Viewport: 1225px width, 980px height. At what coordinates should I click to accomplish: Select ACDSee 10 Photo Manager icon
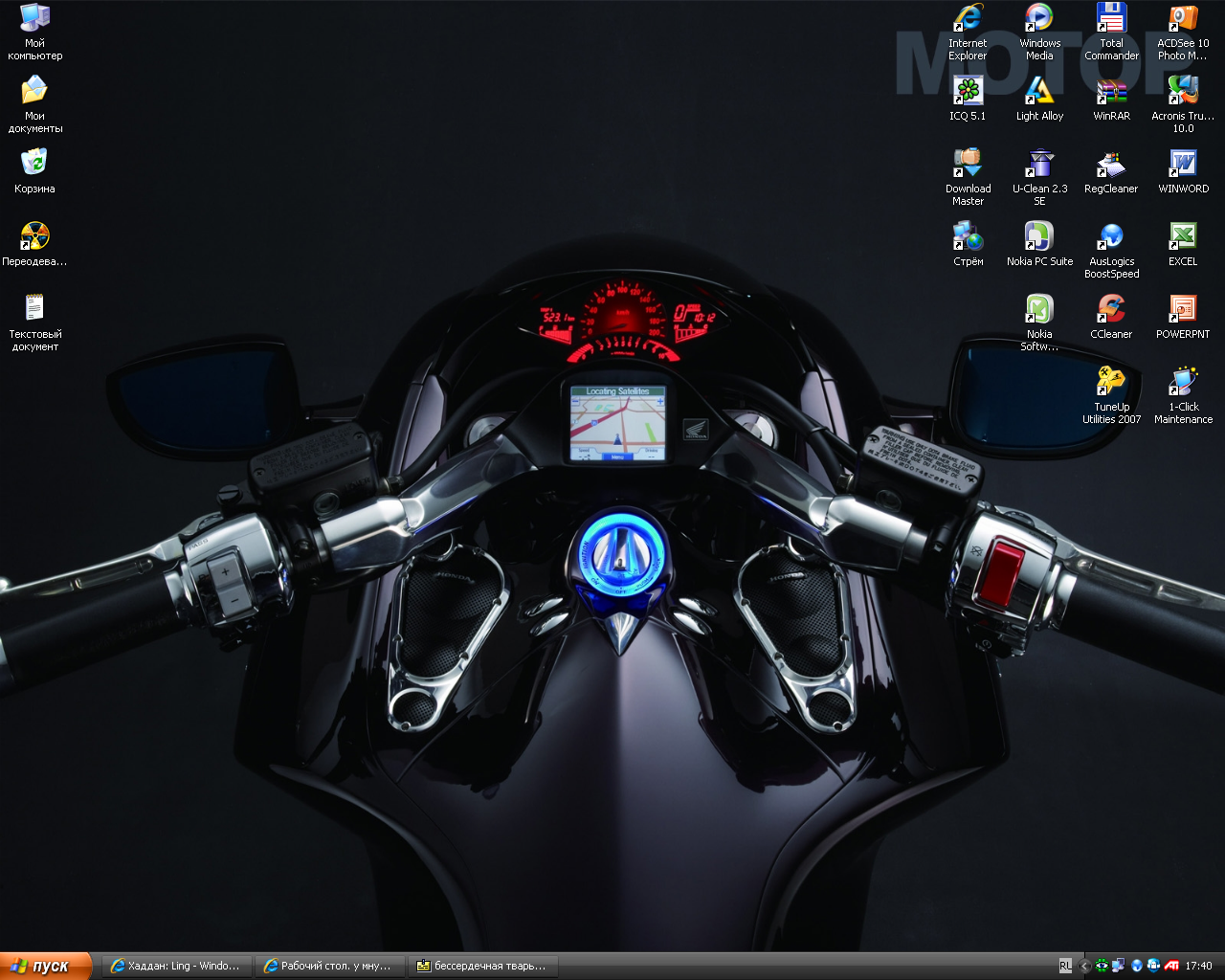pos(1183,18)
